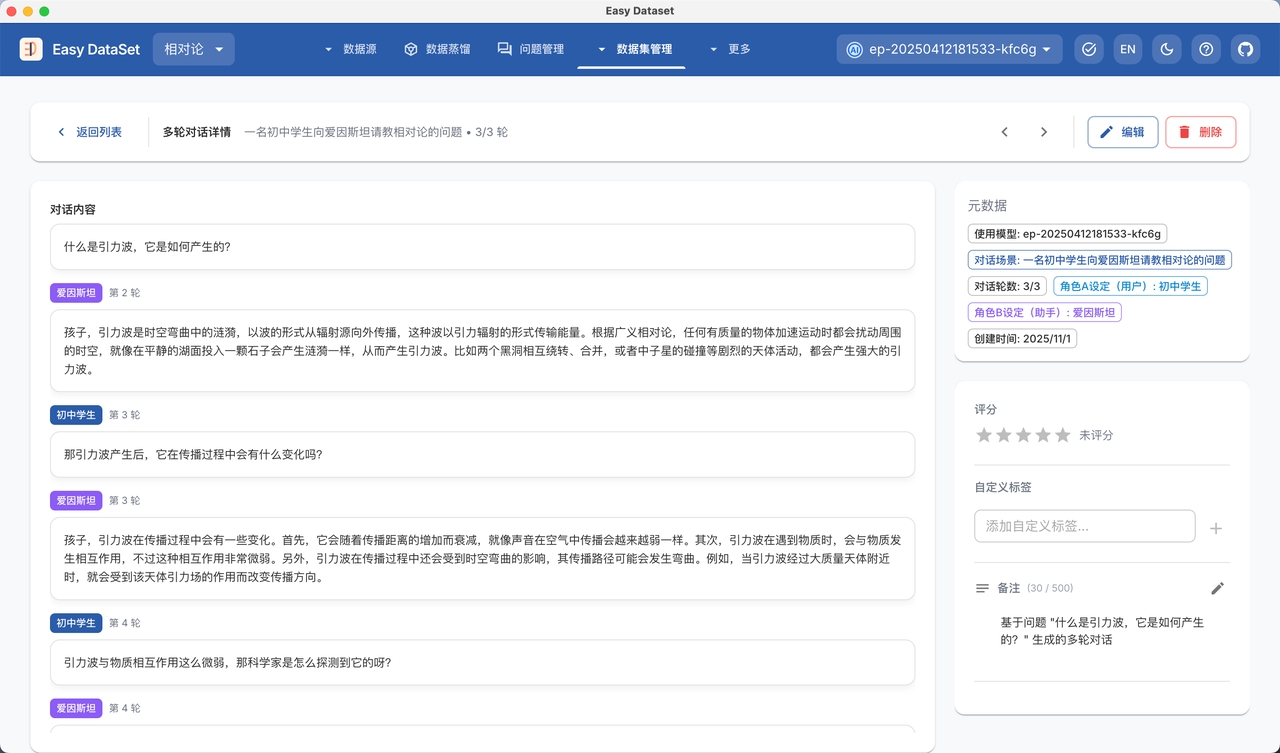Open the task check circle icon
The width and height of the screenshot is (1280, 753).
tap(1089, 49)
